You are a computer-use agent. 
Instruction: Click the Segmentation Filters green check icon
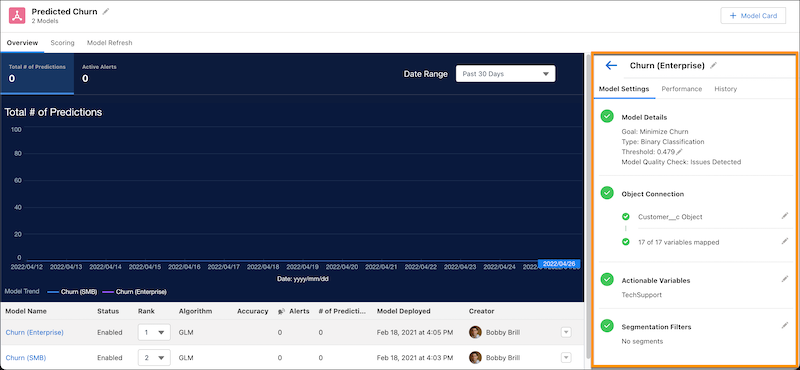[607, 326]
